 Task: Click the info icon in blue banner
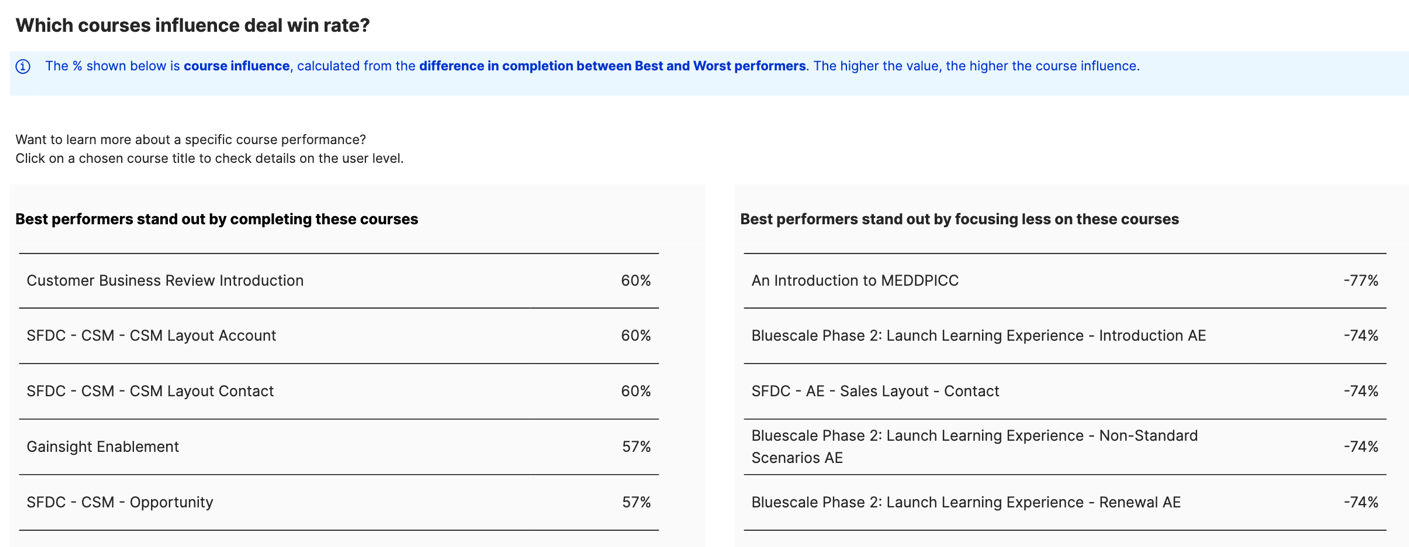pos(23,66)
